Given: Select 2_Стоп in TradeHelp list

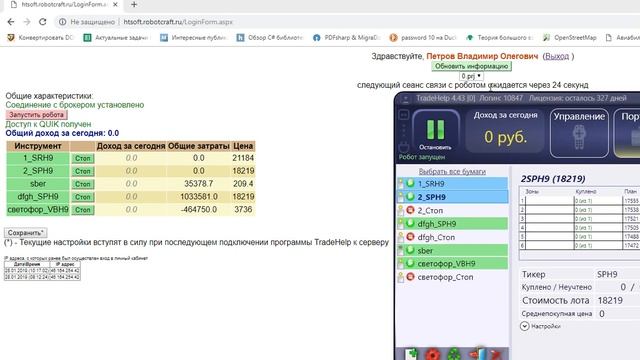Looking at the screenshot, I should pos(453,210).
